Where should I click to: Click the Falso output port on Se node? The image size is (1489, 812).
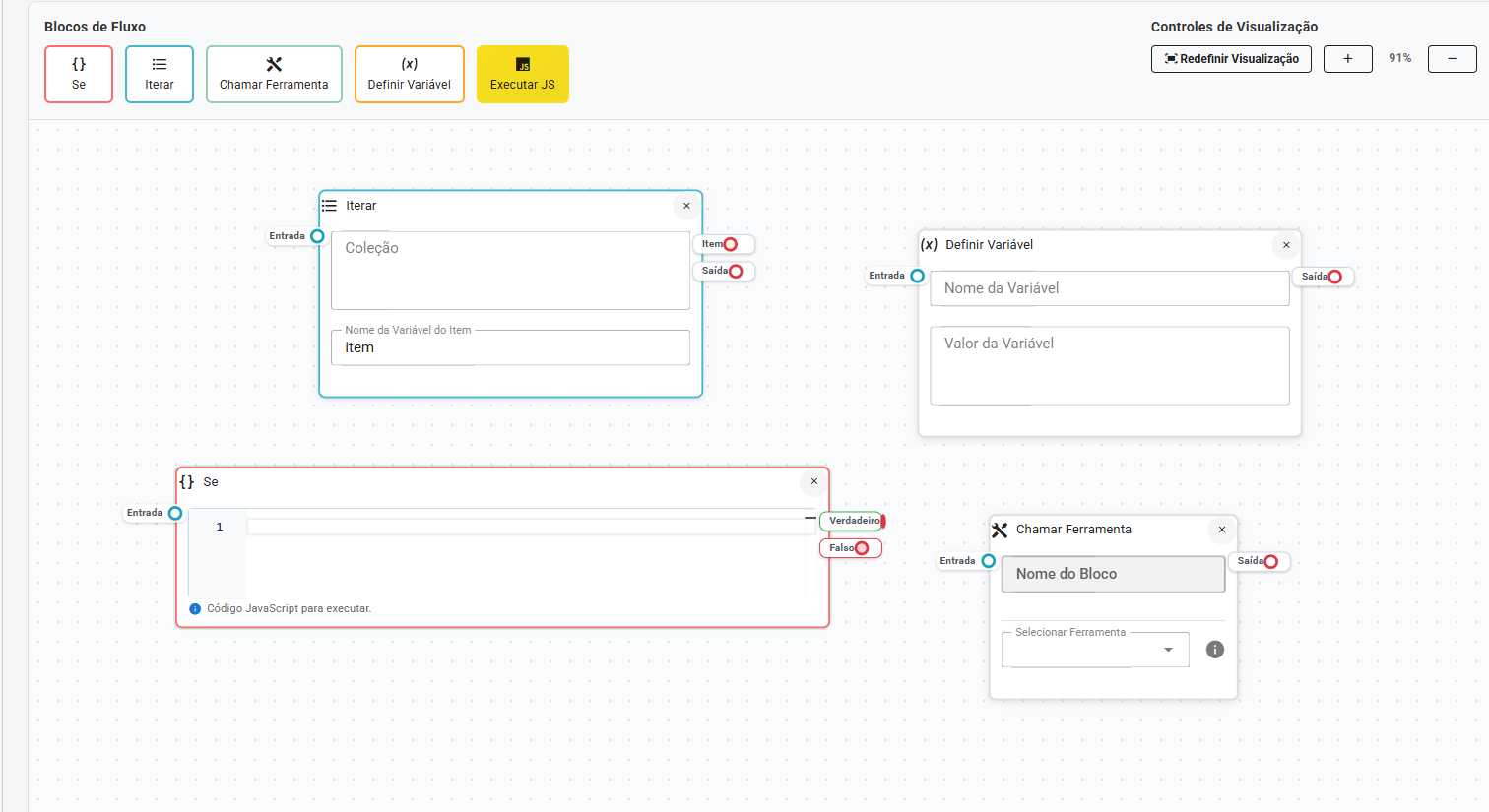[862, 548]
